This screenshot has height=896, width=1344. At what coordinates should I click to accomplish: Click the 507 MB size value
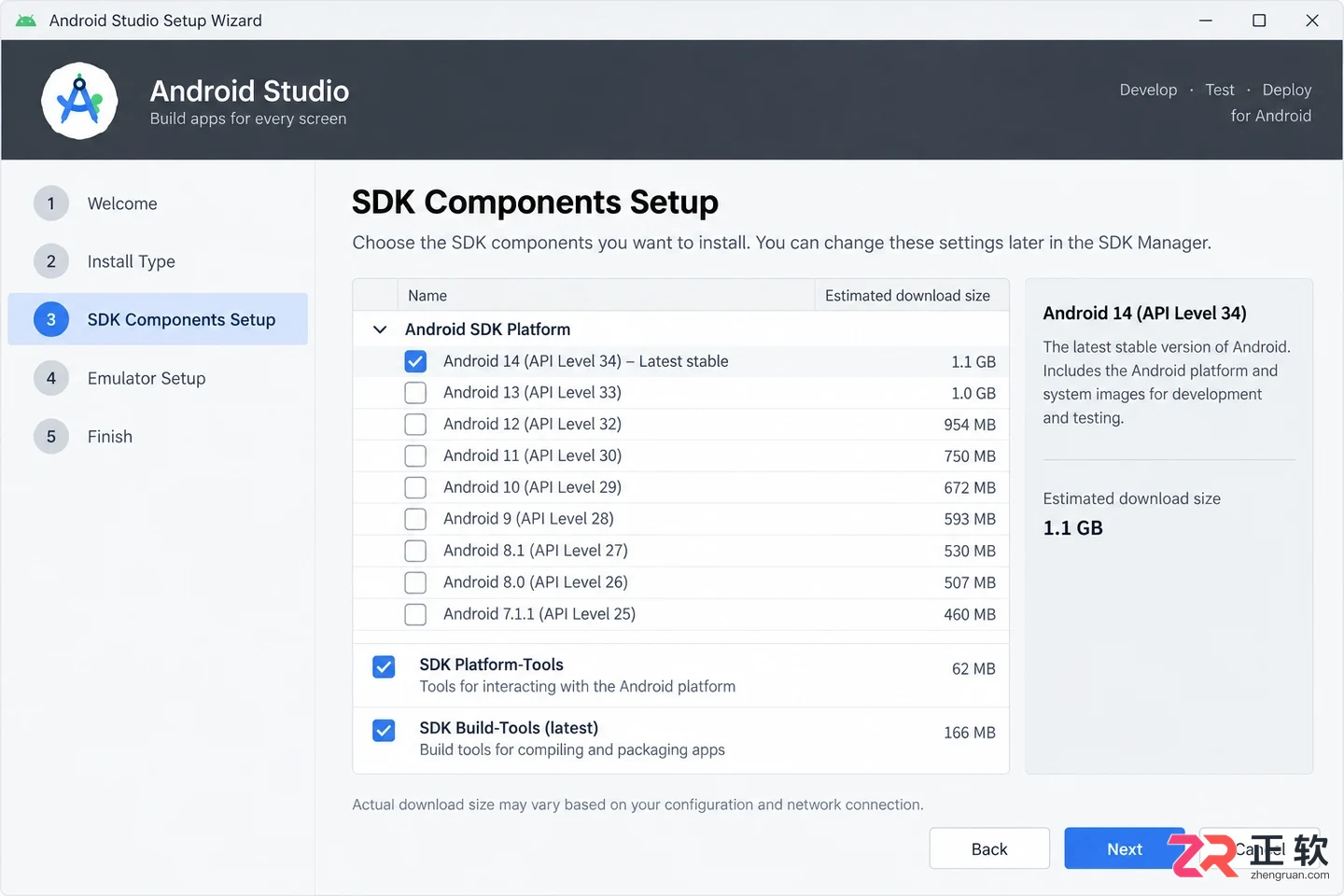tap(970, 582)
